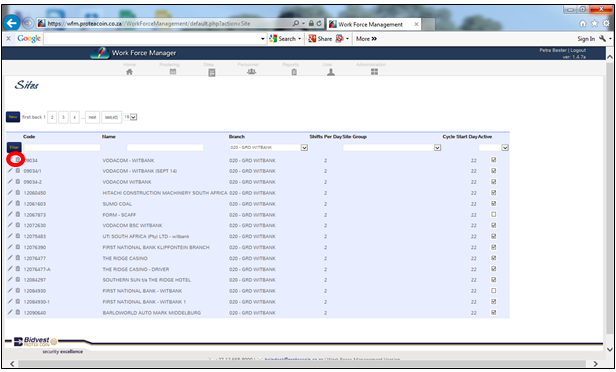616x372 pixels.
Task: Click the New site button
Action: click(13, 117)
